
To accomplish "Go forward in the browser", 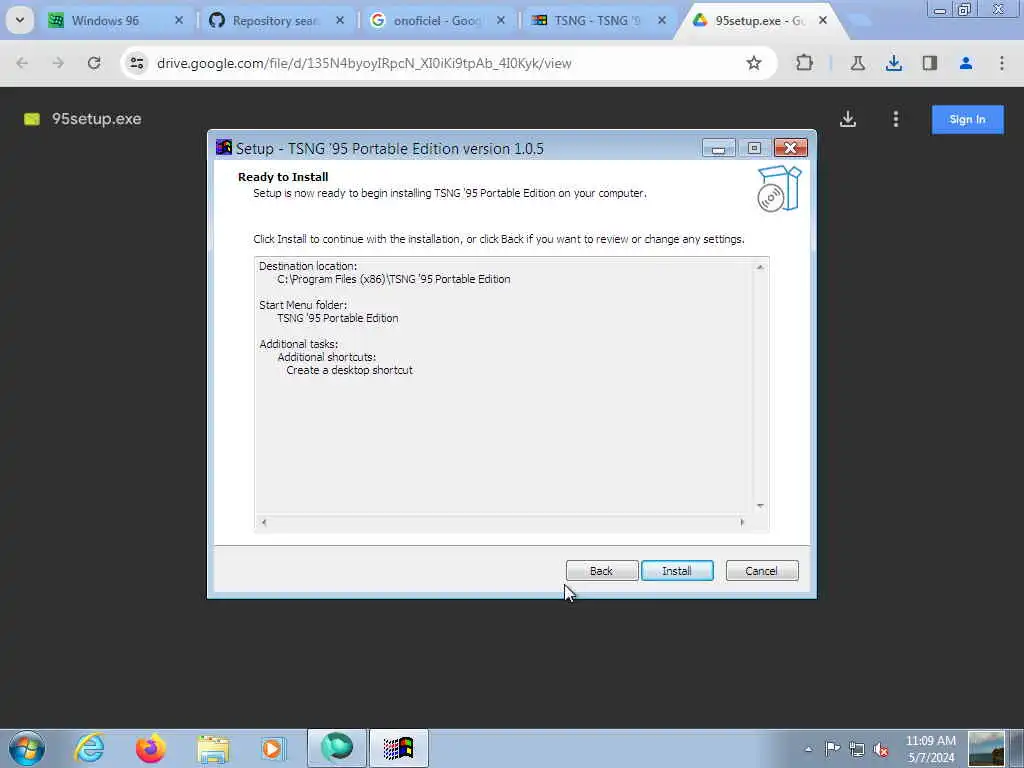I will point(58,63).
